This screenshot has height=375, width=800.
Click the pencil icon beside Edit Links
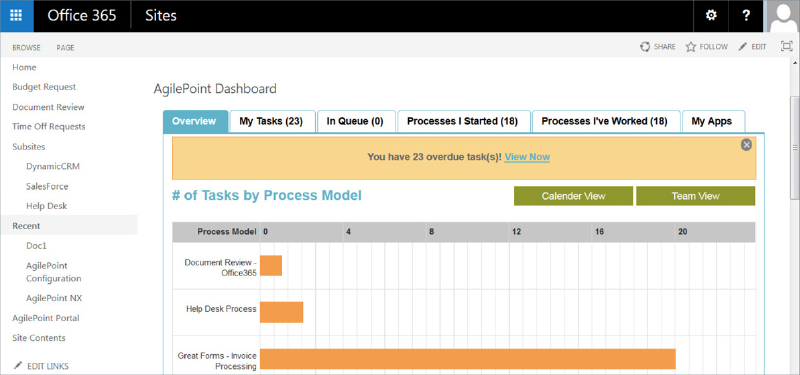pyautogui.click(x=18, y=366)
